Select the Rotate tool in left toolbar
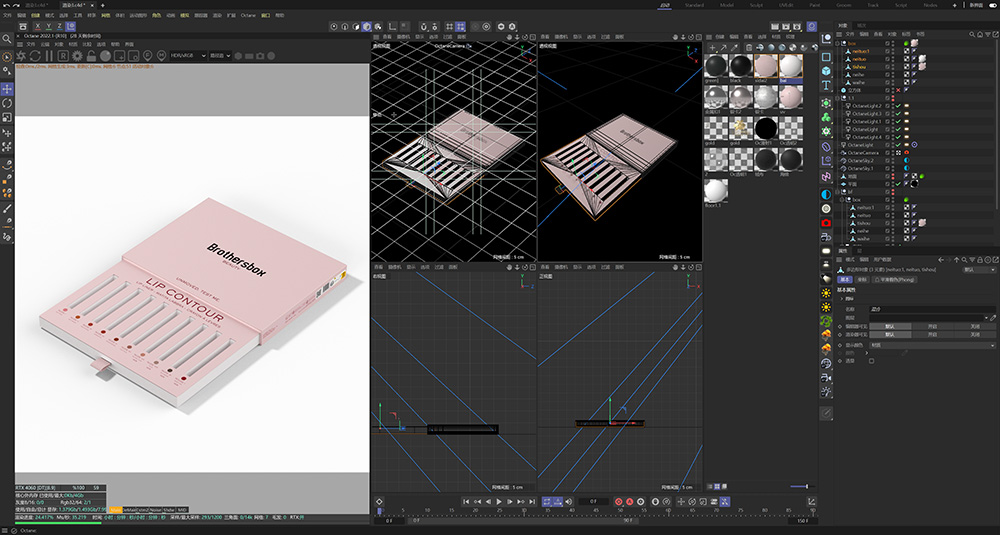This screenshot has width=1000, height=535. pyautogui.click(x=7, y=103)
